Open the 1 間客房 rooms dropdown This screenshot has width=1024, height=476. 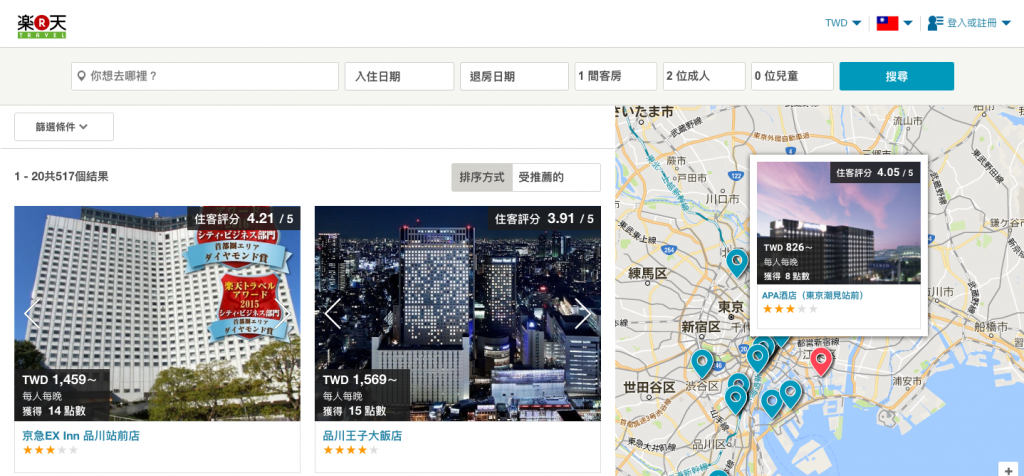point(616,76)
